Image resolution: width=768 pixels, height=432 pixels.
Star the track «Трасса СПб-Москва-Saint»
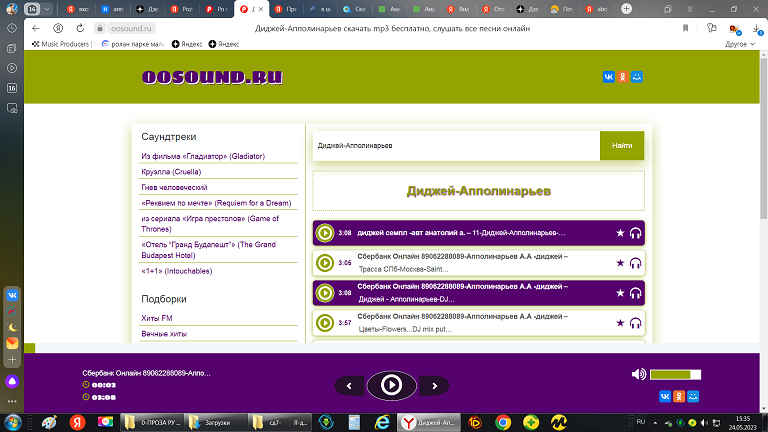(x=620, y=263)
